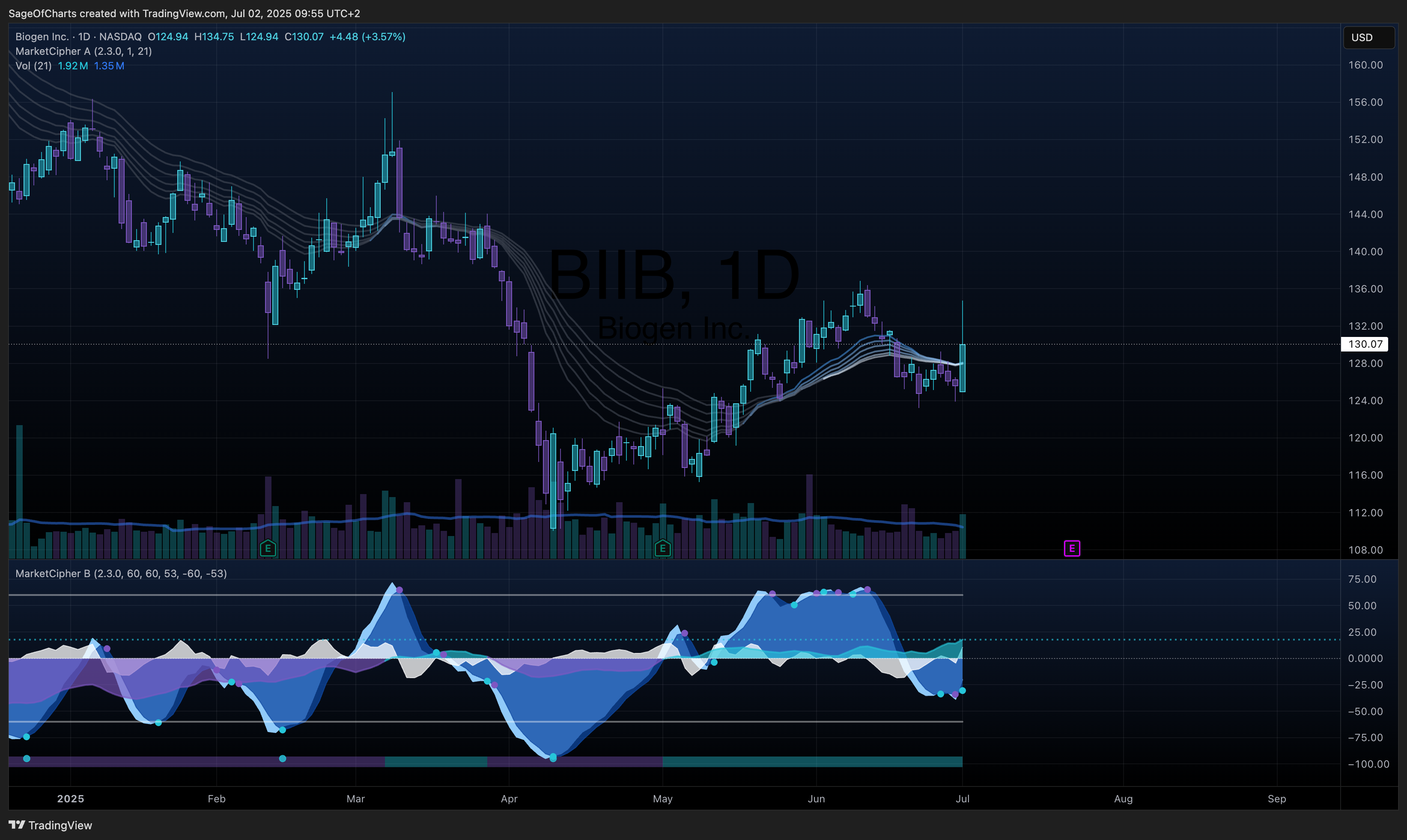
Task: Click the Sep label on time axis
Action: tap(1277, 798)
